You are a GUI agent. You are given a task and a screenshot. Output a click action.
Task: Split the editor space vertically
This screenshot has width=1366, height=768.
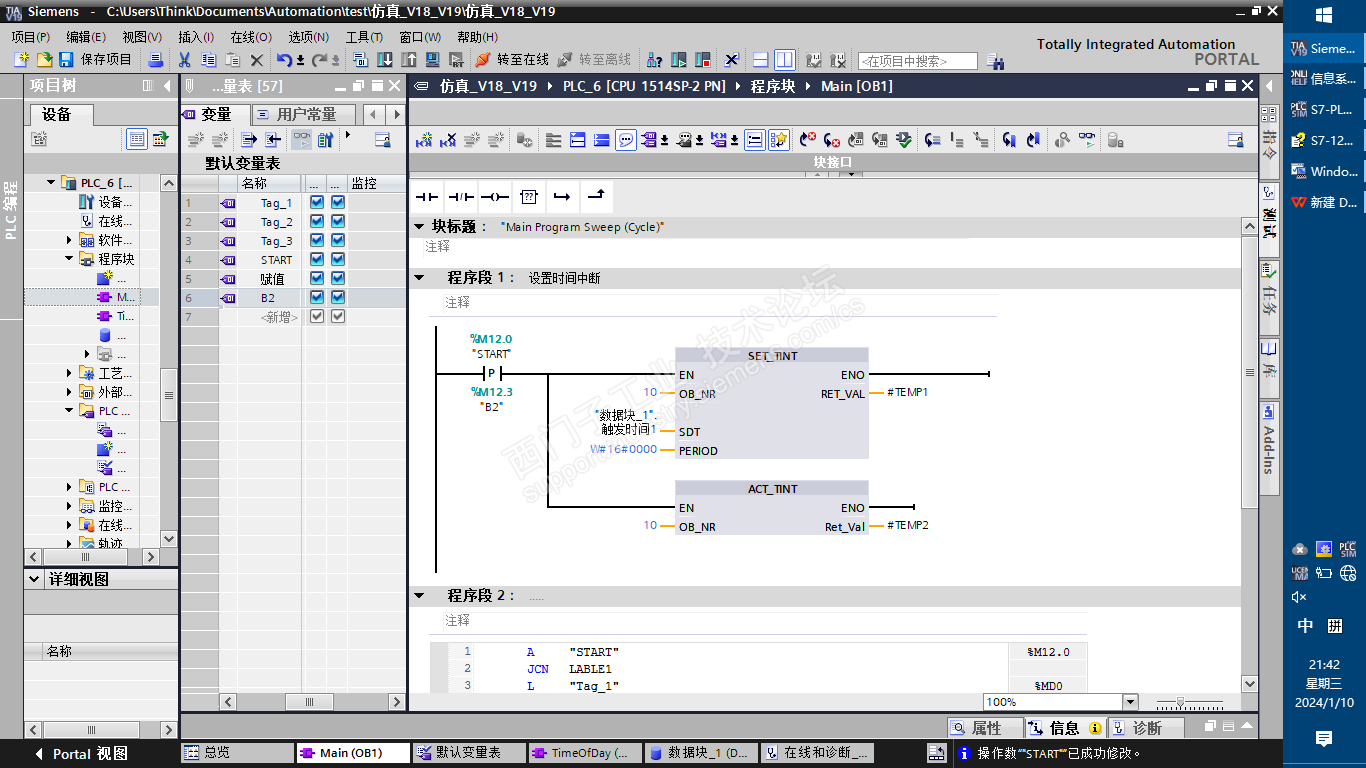(x=784, y=60)
